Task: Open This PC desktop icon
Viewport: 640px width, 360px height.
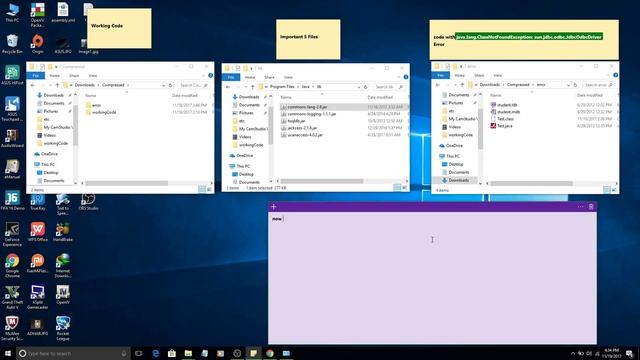Action: point(12,12)
